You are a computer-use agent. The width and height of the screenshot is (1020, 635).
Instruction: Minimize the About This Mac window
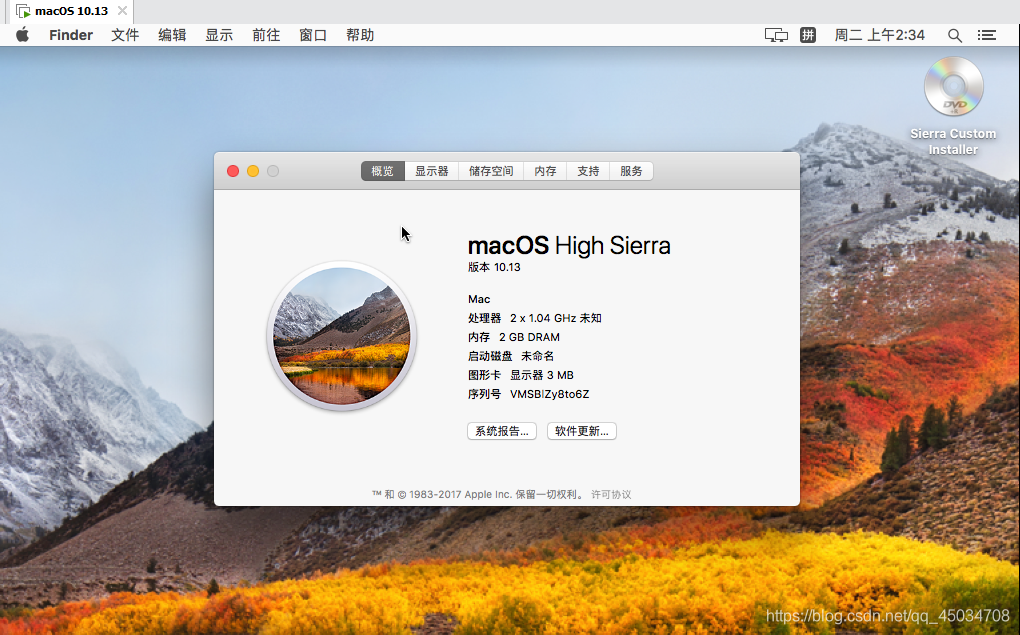tap(253, 171)
